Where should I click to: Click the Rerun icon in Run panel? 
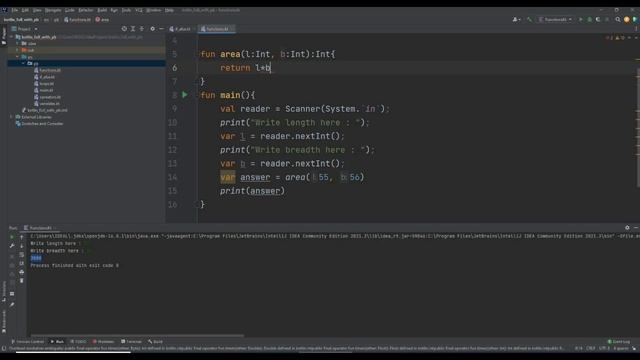coord(12,237)
